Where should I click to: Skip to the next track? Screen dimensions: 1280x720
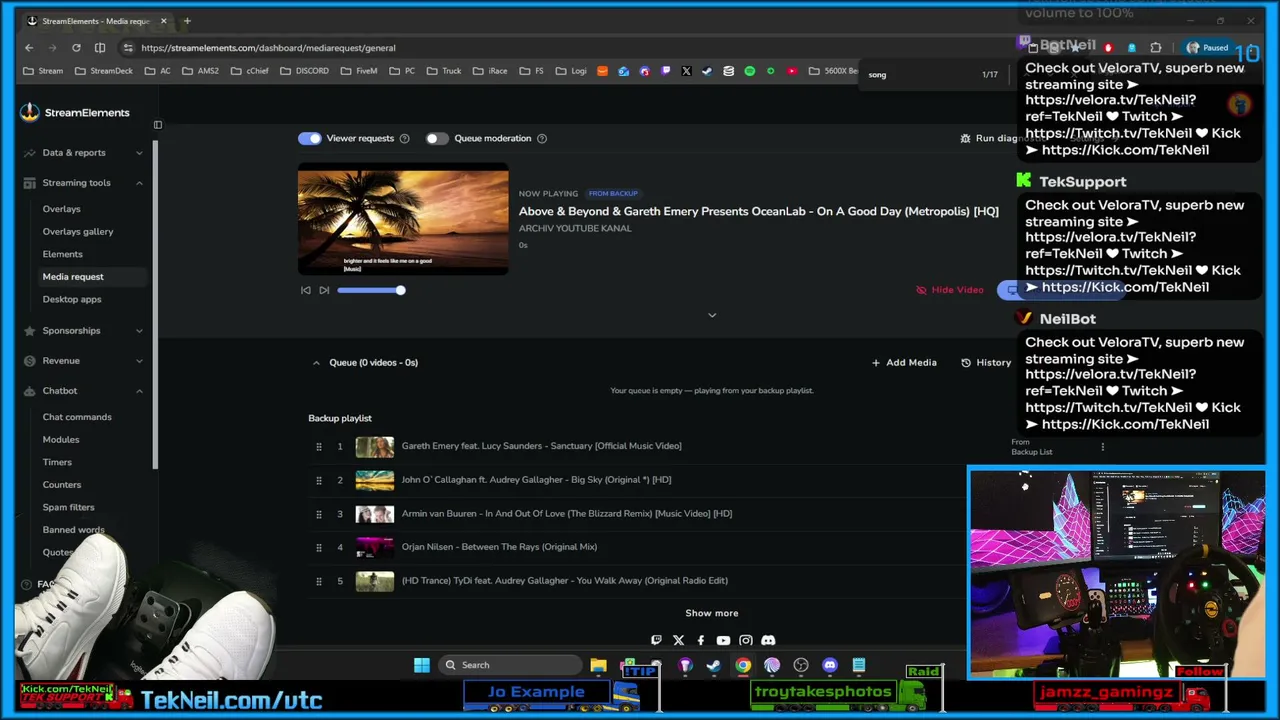click(x=324, y=290)
